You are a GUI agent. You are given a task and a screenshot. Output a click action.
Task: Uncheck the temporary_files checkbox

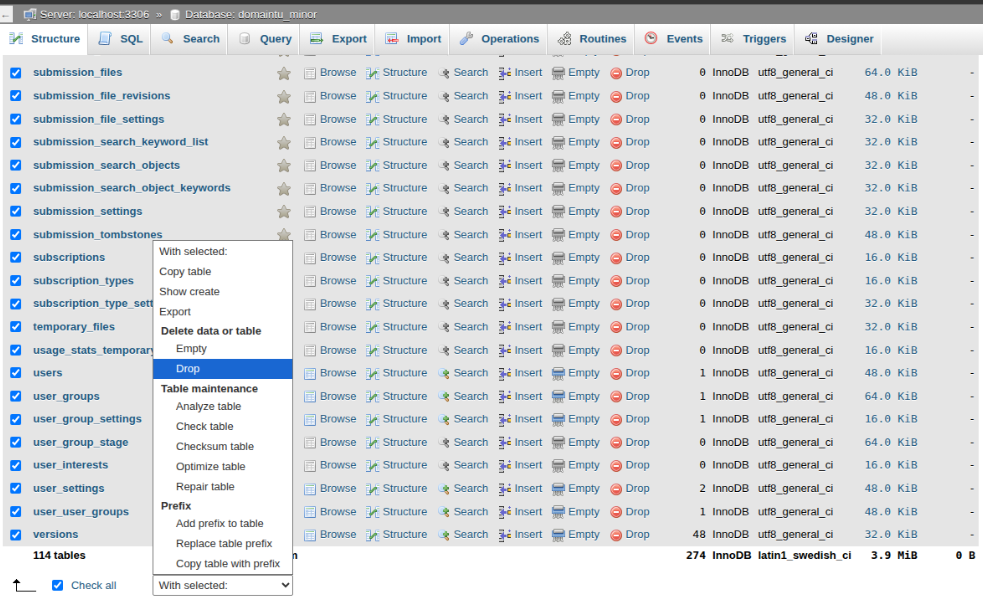click(x=16, y=327)
